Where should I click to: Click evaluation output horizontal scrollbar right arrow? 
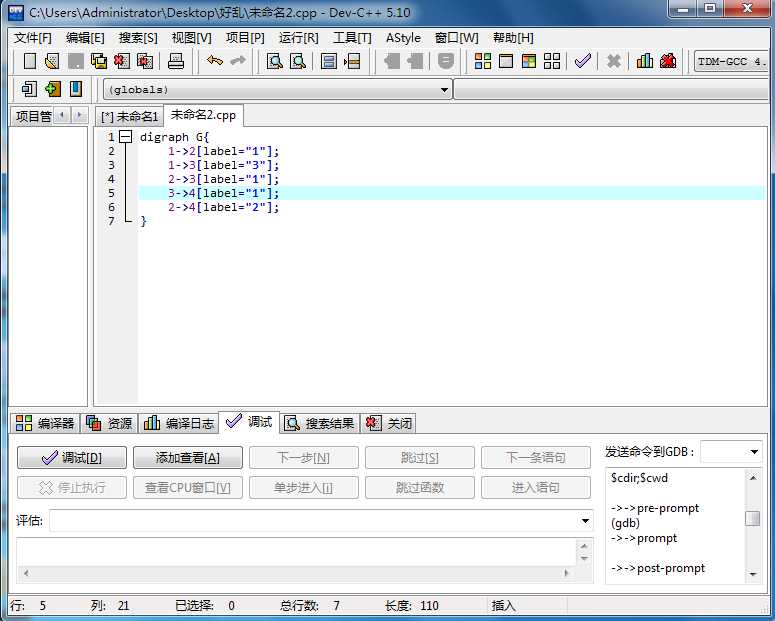tap(566, 573)
